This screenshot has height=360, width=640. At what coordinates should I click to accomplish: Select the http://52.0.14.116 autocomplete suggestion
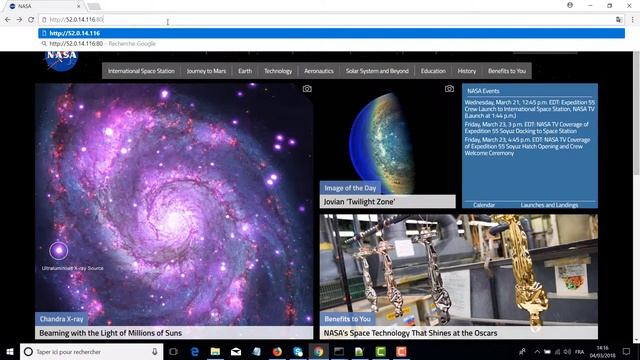331,33
